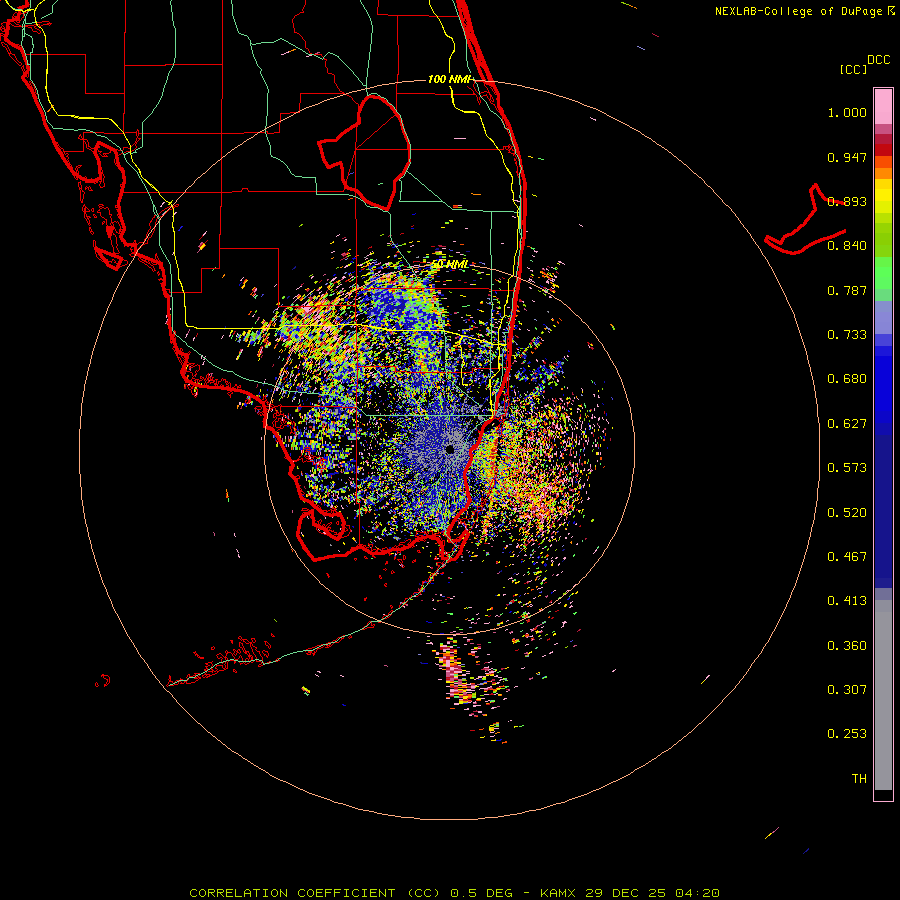Click the TH threshold label
Viewport: 900px width, 900px height.
(x=859, y=779)
